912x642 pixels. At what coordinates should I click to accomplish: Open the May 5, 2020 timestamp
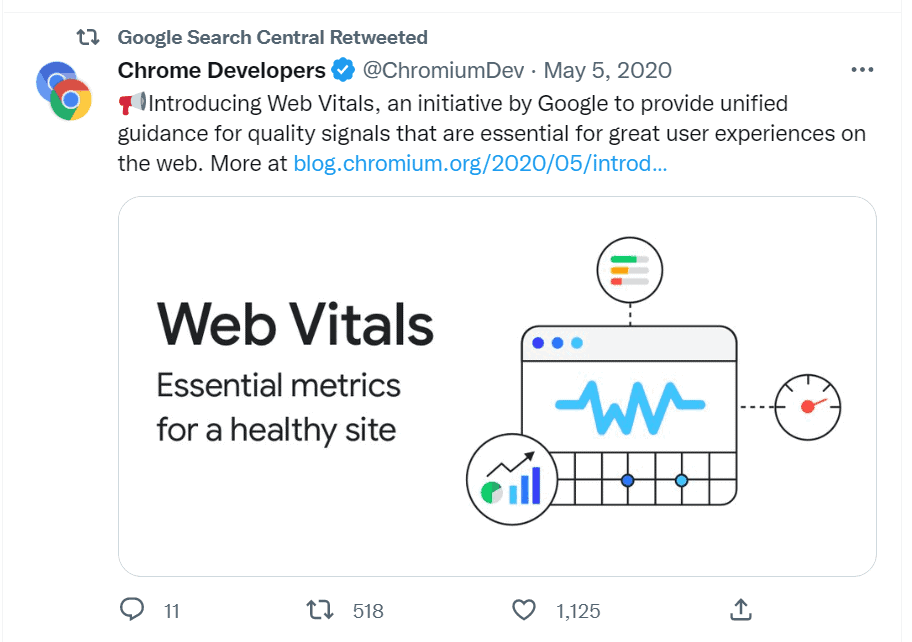(x=608, y=70)
